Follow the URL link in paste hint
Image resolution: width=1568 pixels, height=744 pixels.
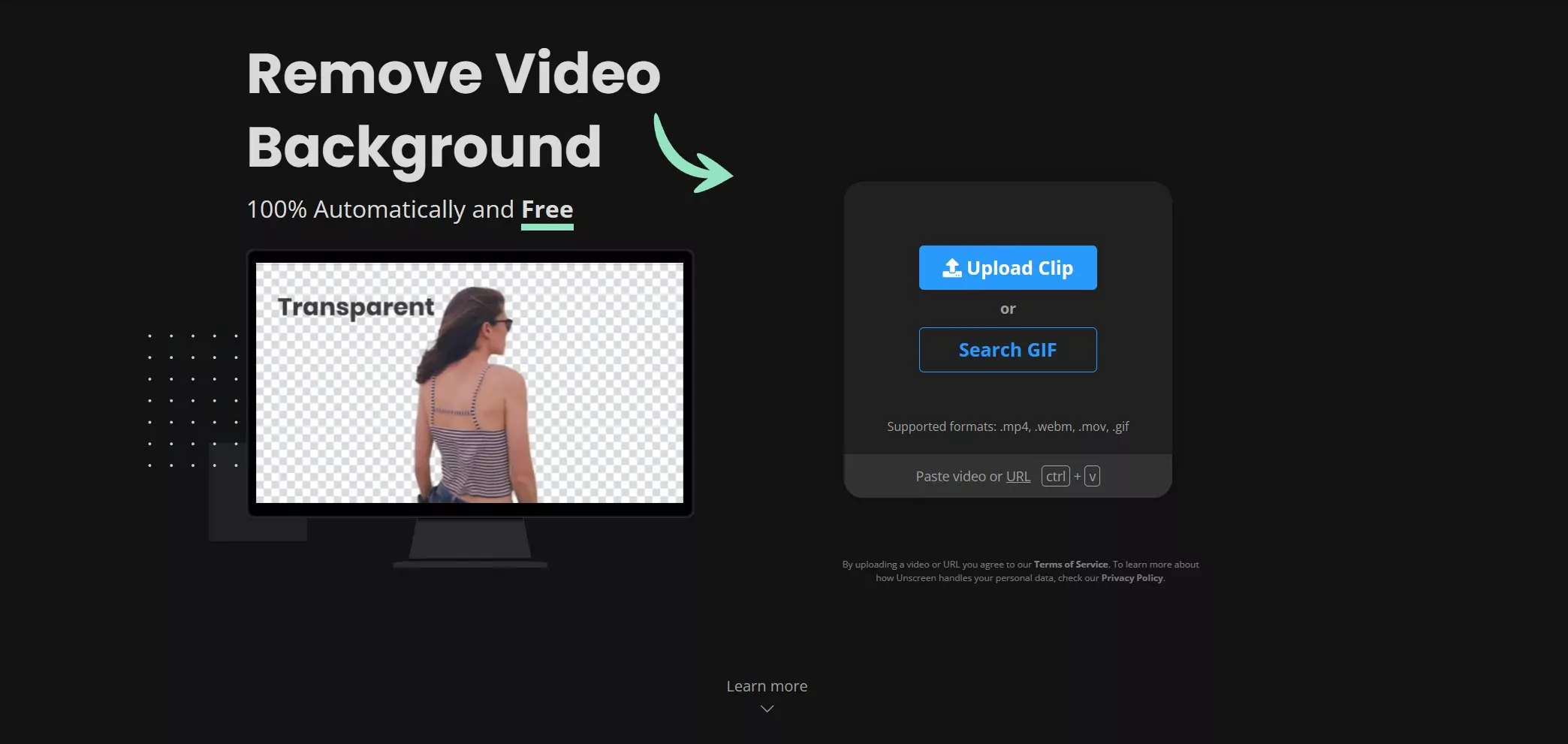(x=1018, y=476)
